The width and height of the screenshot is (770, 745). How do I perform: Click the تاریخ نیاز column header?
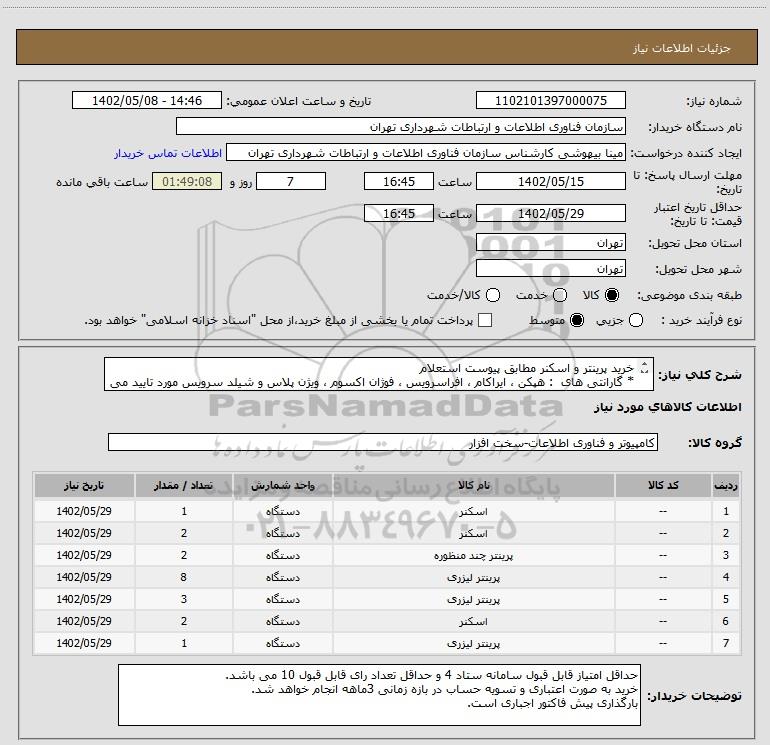coord(84,486)
